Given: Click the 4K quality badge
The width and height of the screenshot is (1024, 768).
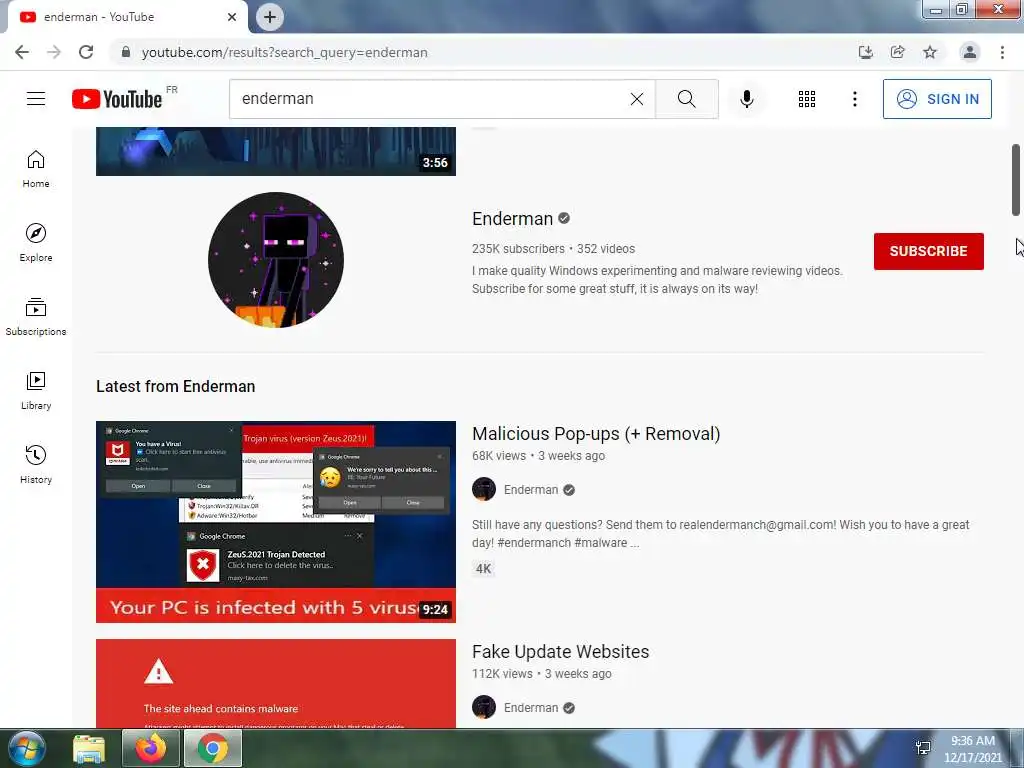Looking at the screenshot, I should [x=483, y=569].
